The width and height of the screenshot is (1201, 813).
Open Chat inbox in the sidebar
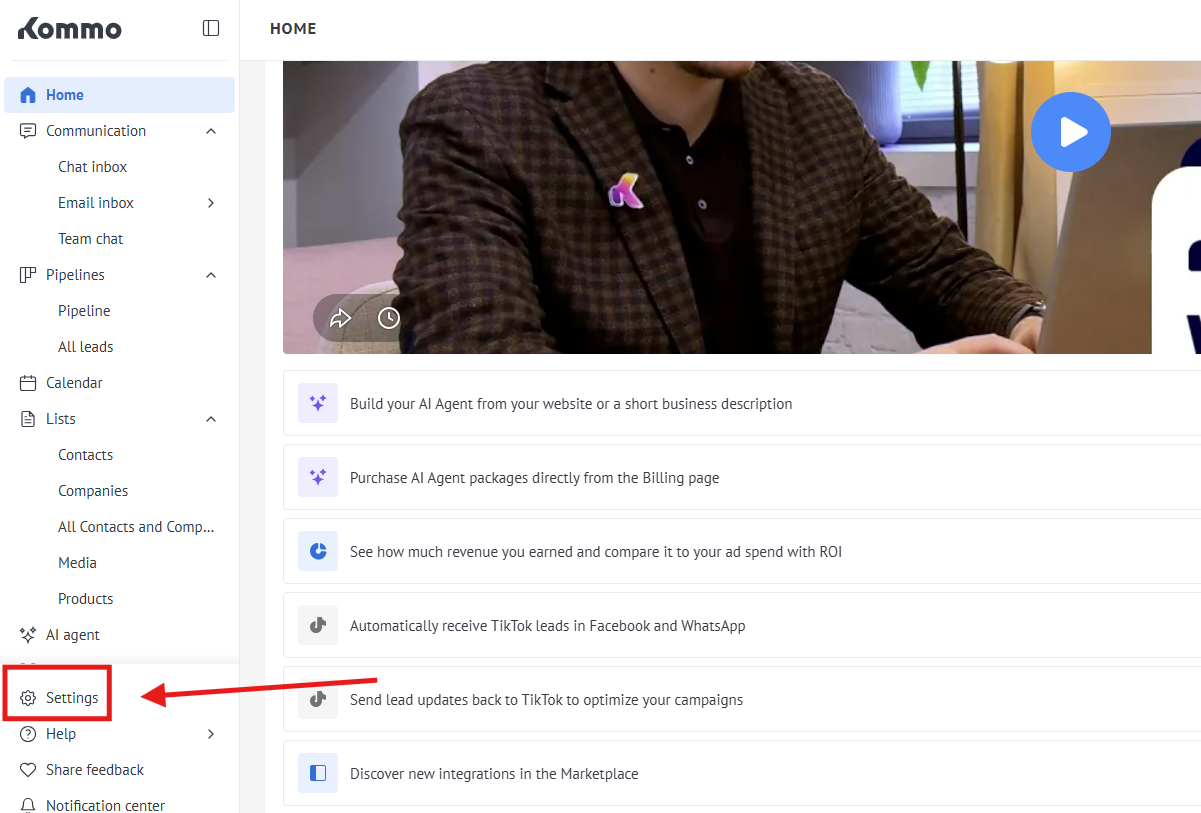tap(93, 167)
